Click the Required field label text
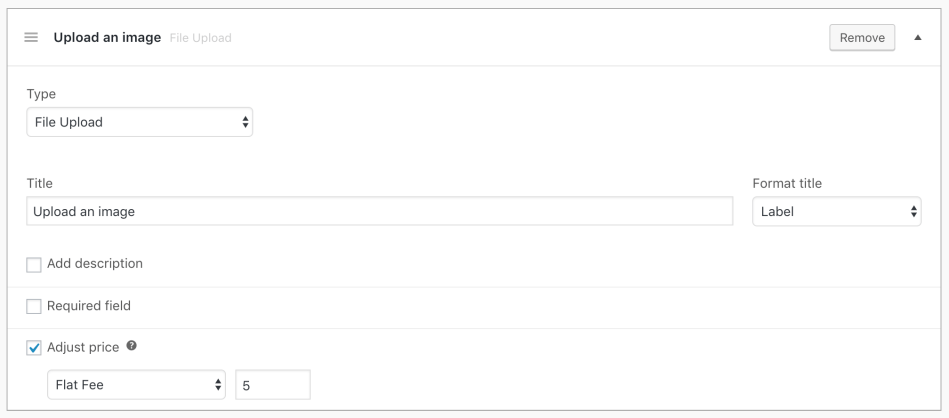The image size is (949, 418). click(x=89, y=306)
